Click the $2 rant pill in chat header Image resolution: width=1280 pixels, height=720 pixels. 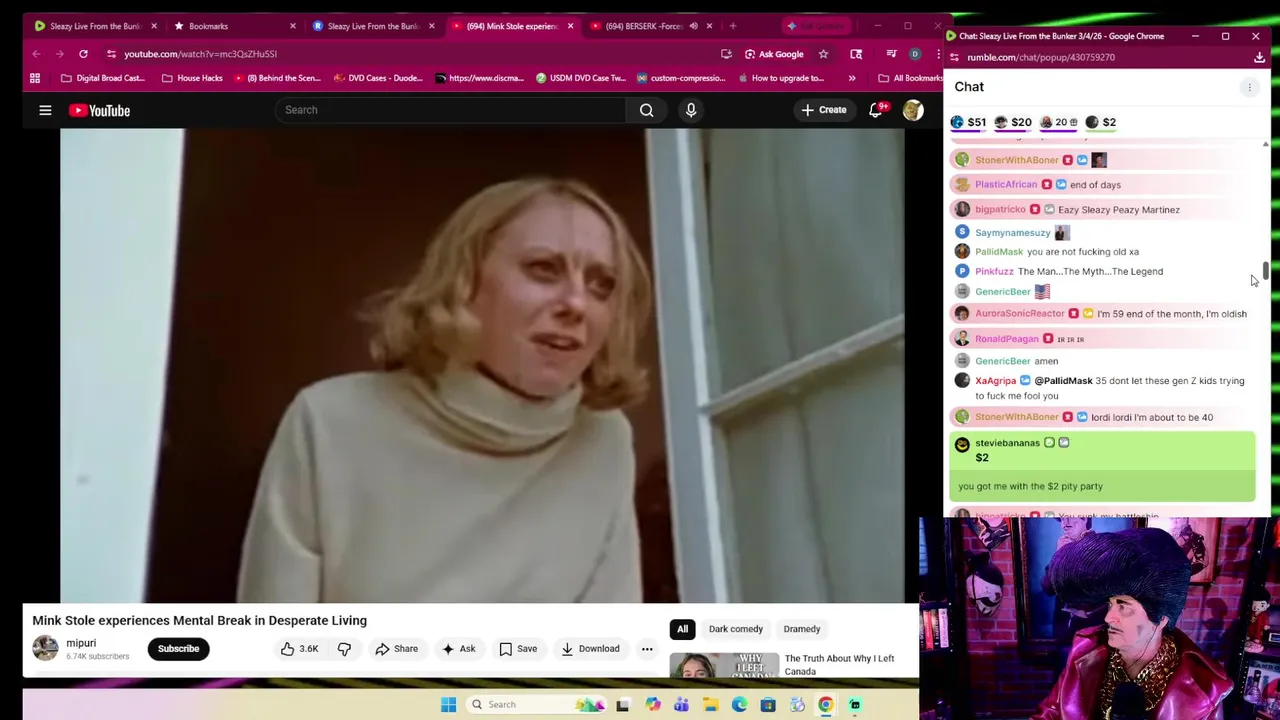pos(1101,122)
